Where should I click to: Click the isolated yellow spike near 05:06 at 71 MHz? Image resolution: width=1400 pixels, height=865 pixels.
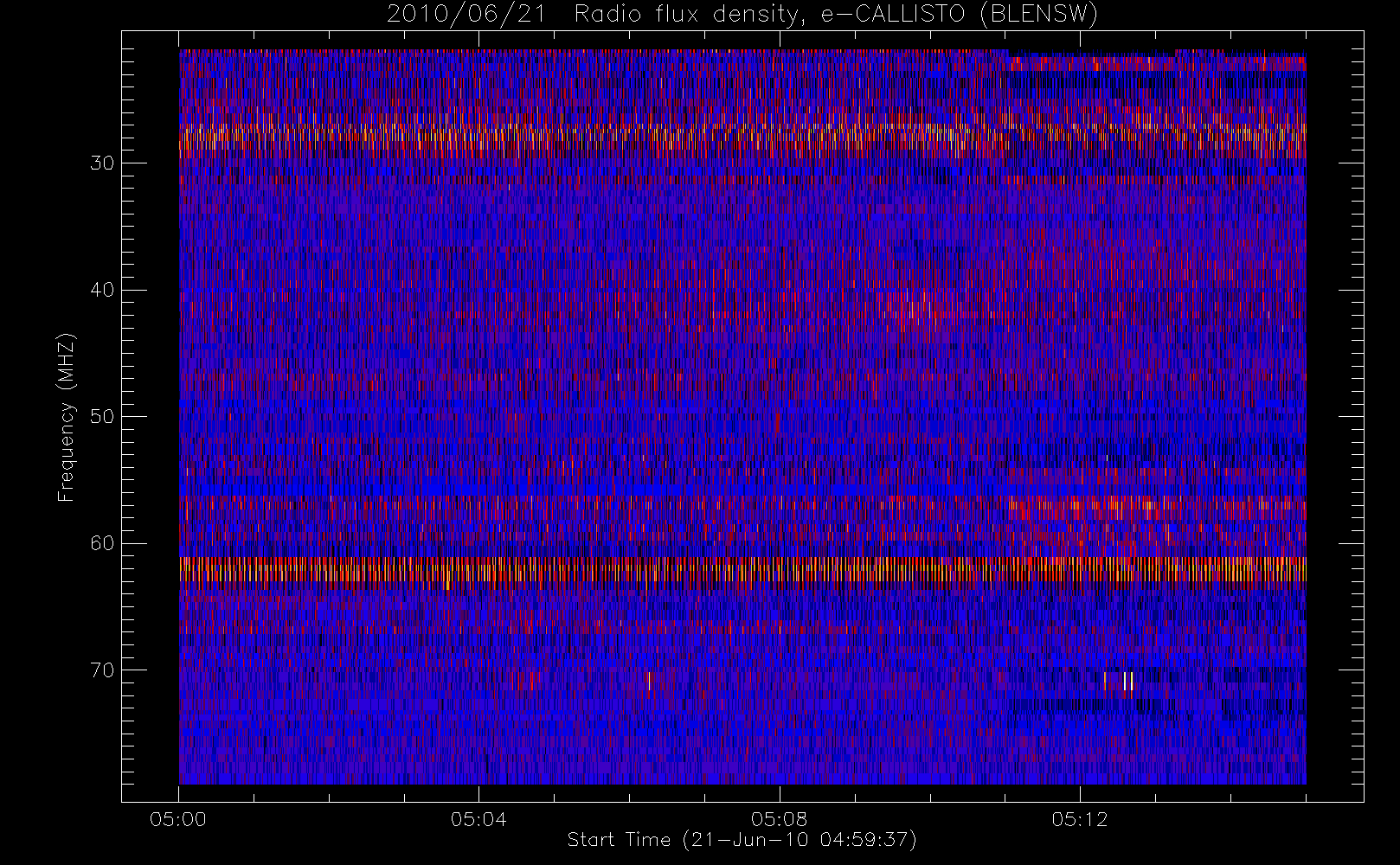(x=649, y=681)
